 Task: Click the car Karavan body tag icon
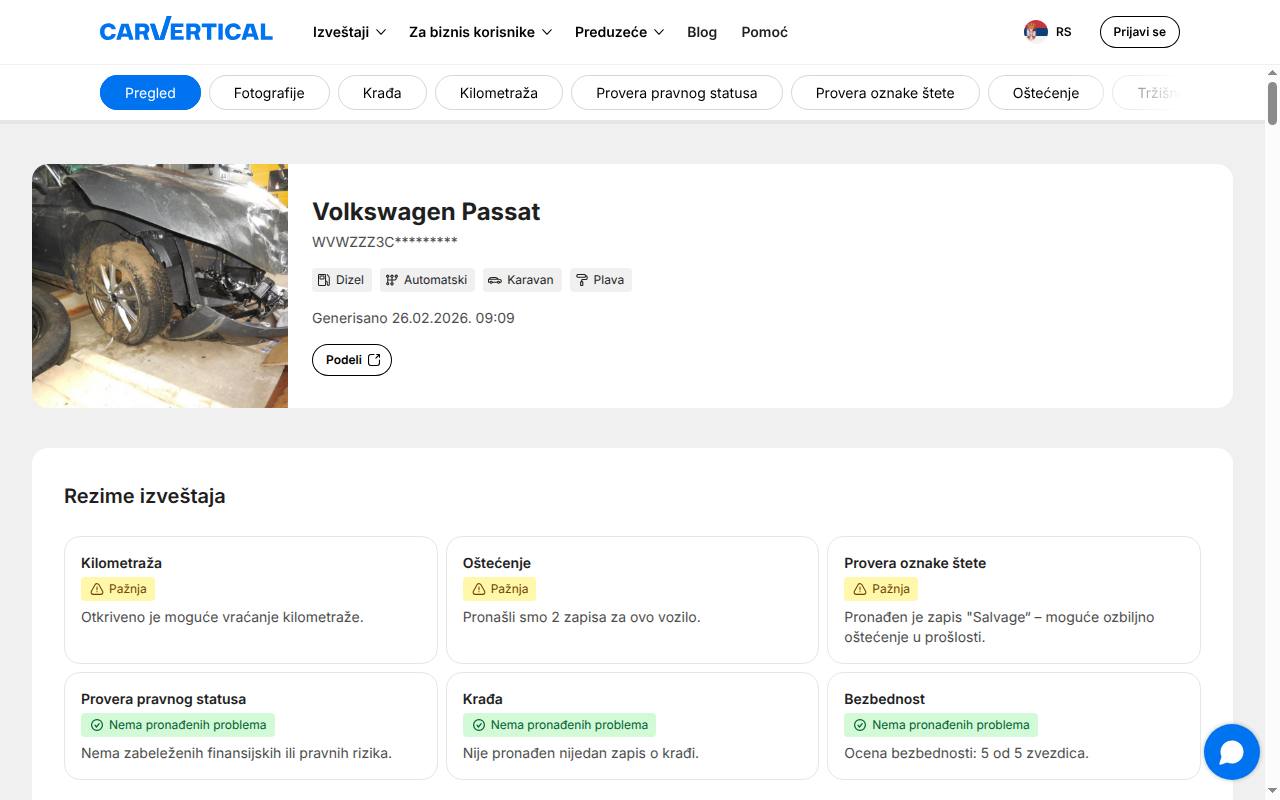[x=495, y=280]
